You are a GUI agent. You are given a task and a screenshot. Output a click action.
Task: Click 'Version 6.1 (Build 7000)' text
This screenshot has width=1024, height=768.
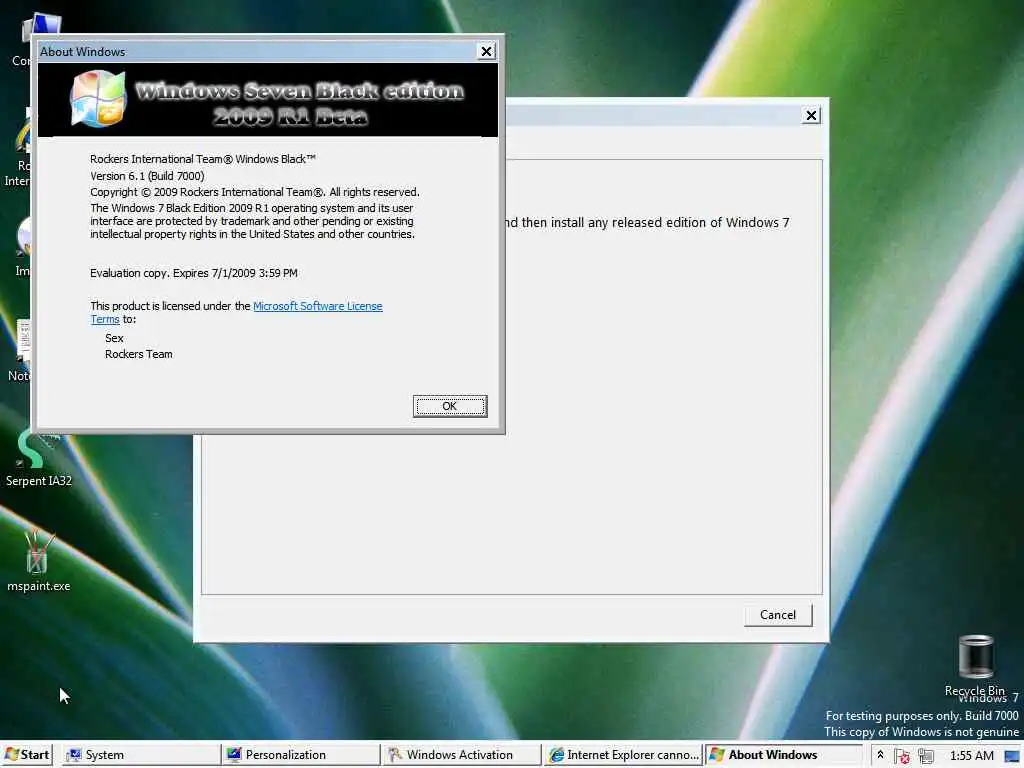click(147, 176)
